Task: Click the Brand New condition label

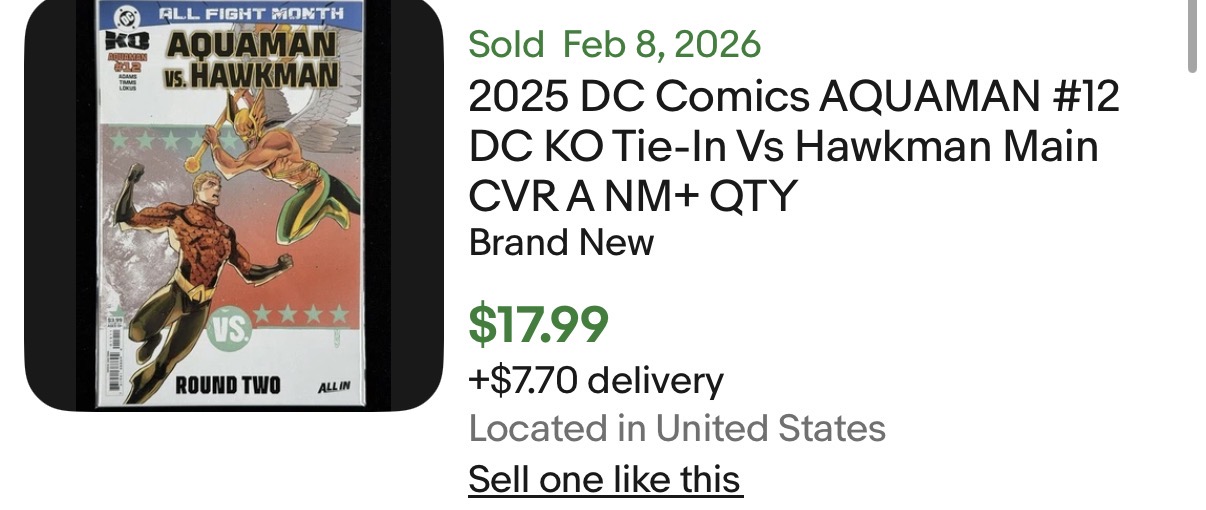Action: click(x=561, y=242)
